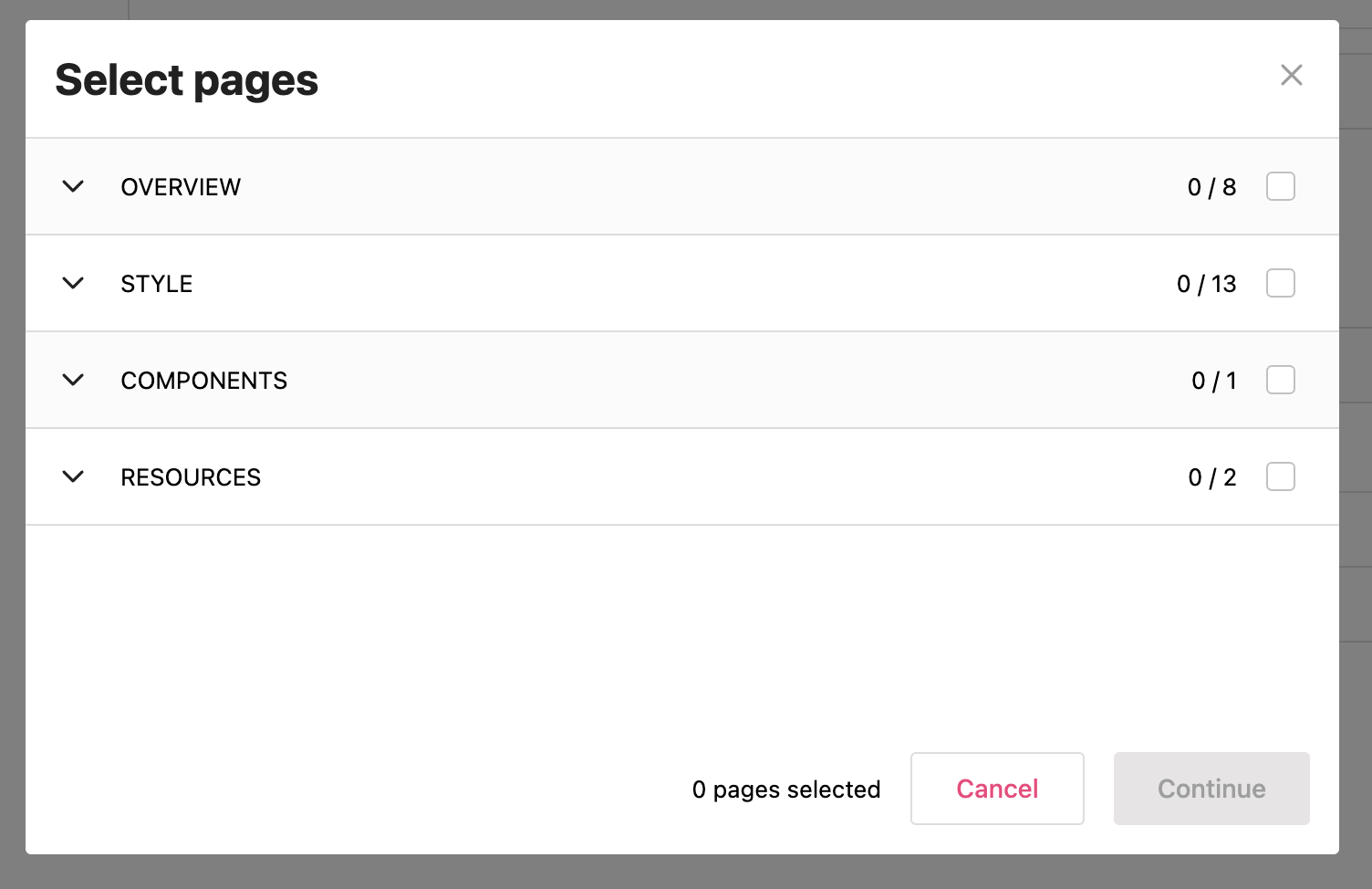Click the 0 / 2 page count

(1212, 477)
